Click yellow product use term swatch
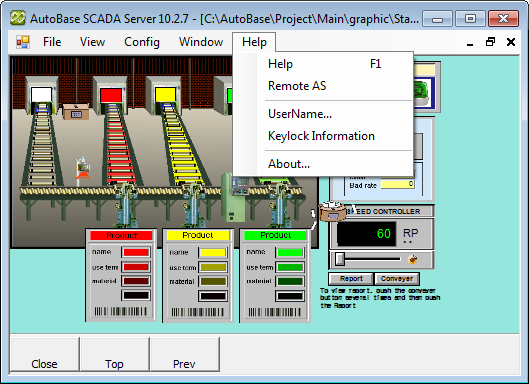Viewport: 529px width, 384px height. click(x=213, y=268)
